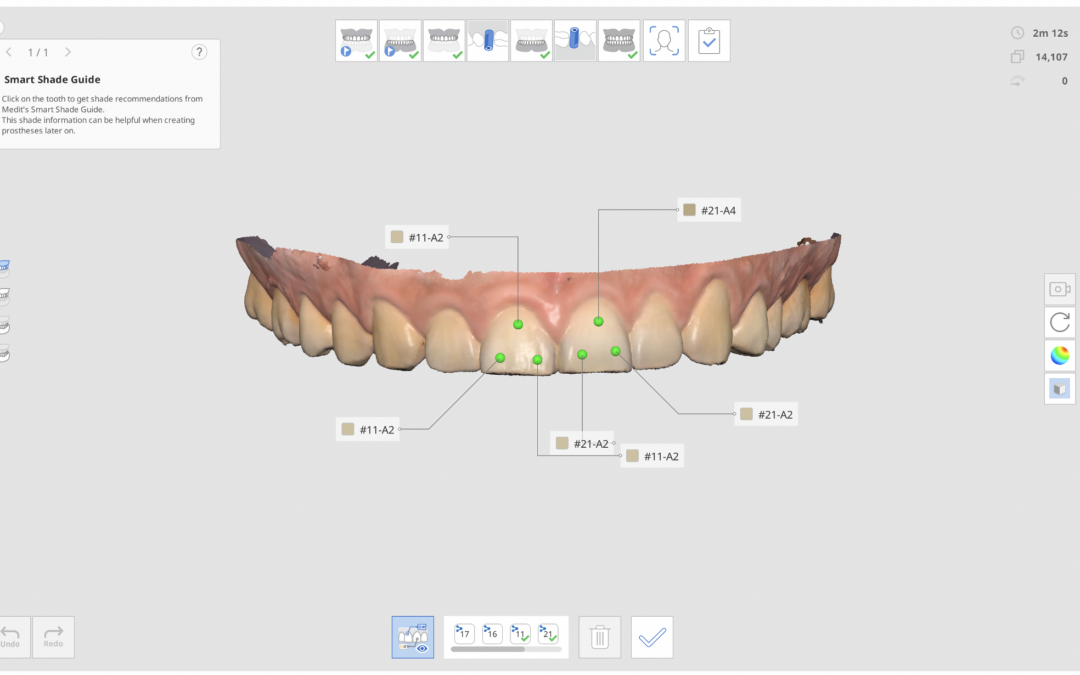
Task: Toggle tooth 17 selection chip
Action: (x=464, y=633)
